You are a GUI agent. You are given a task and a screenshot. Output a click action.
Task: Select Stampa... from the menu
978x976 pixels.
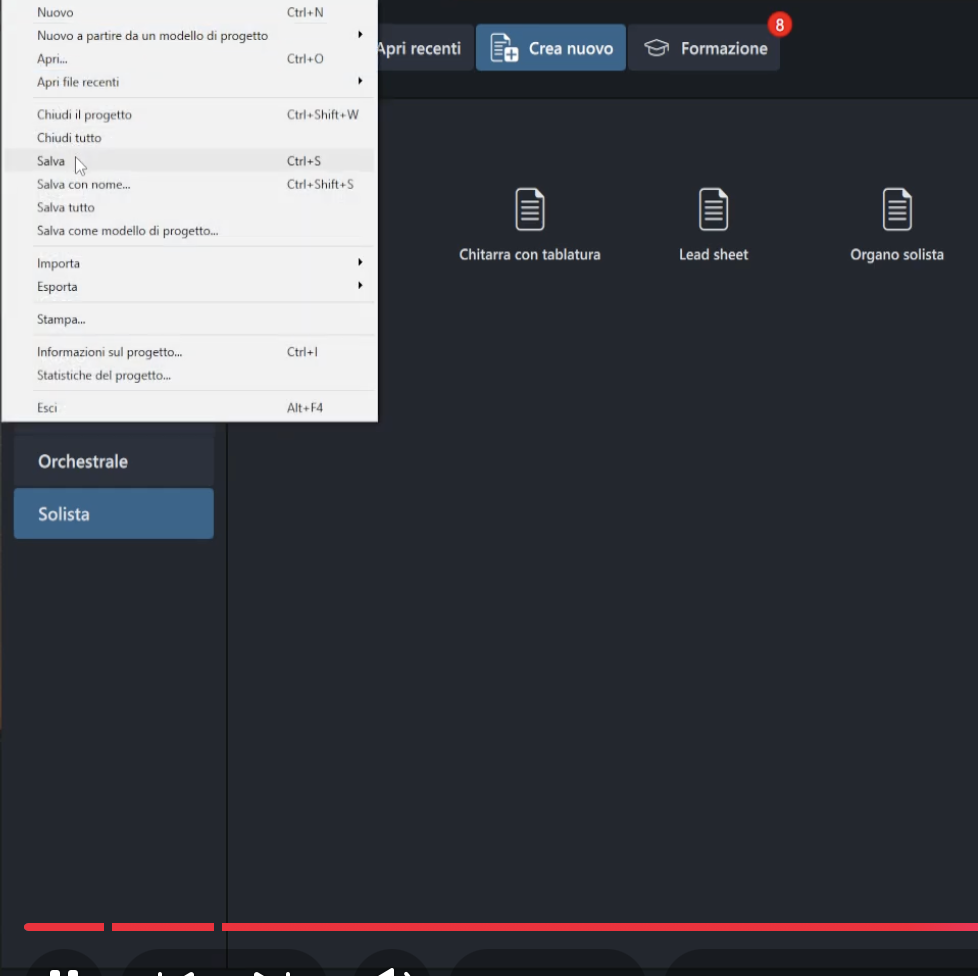[61, 320]
